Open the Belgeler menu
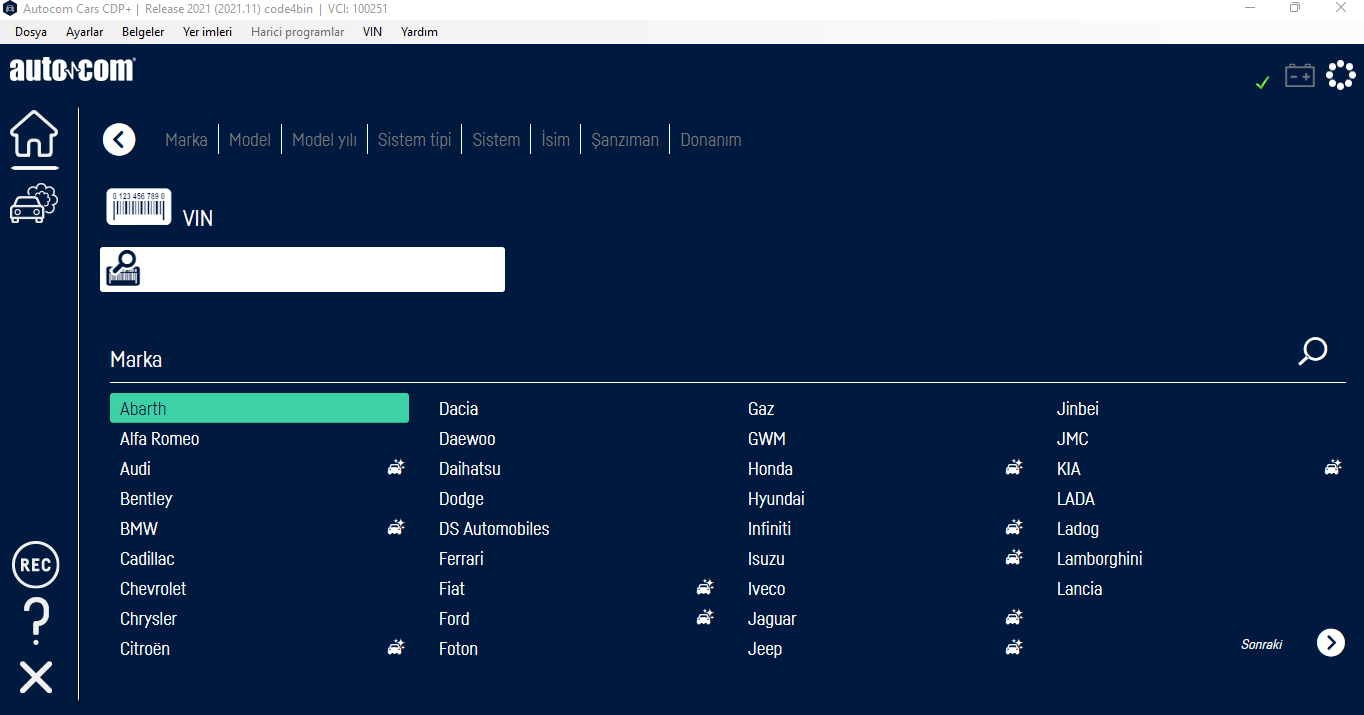The image size is (1364, 715). [143, 32]
